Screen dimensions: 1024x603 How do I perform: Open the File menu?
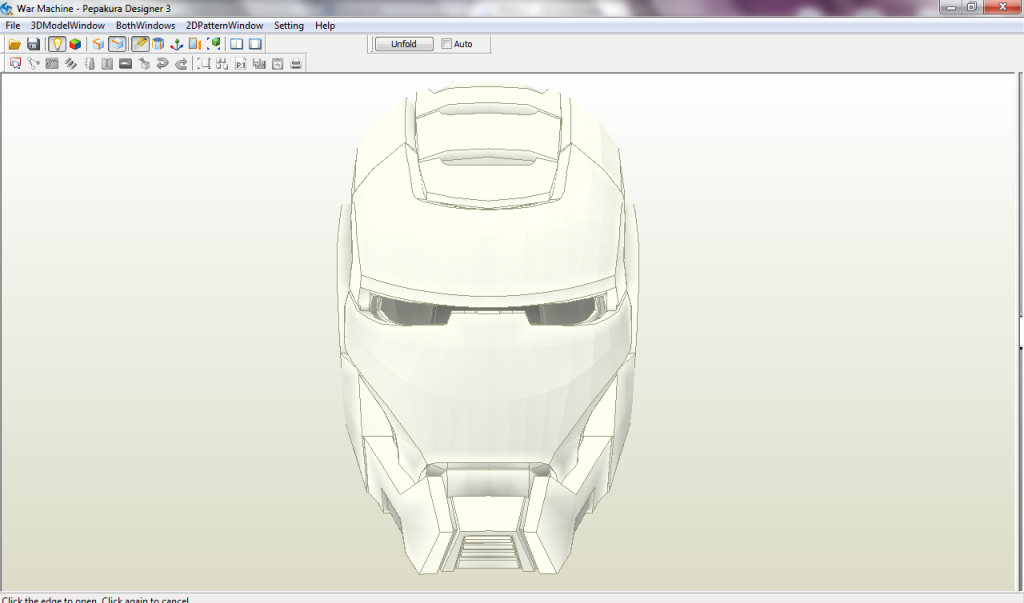[12, 25]
